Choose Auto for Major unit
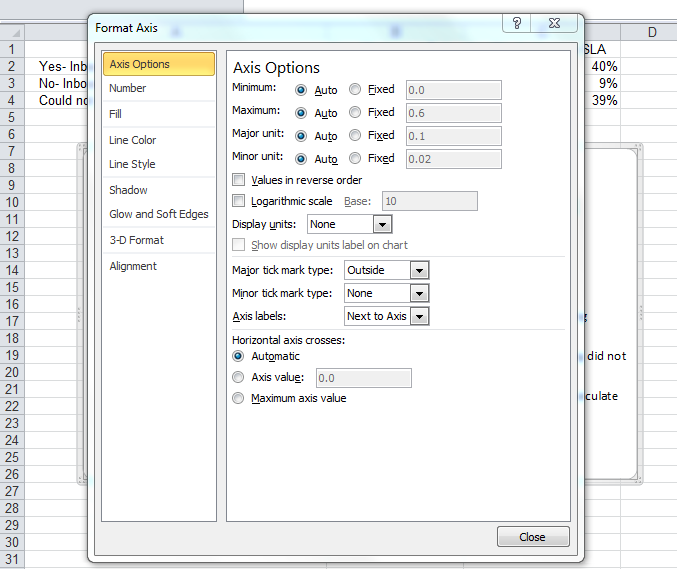The height and width of the screenshot is (569, 677). coord(301,136)
